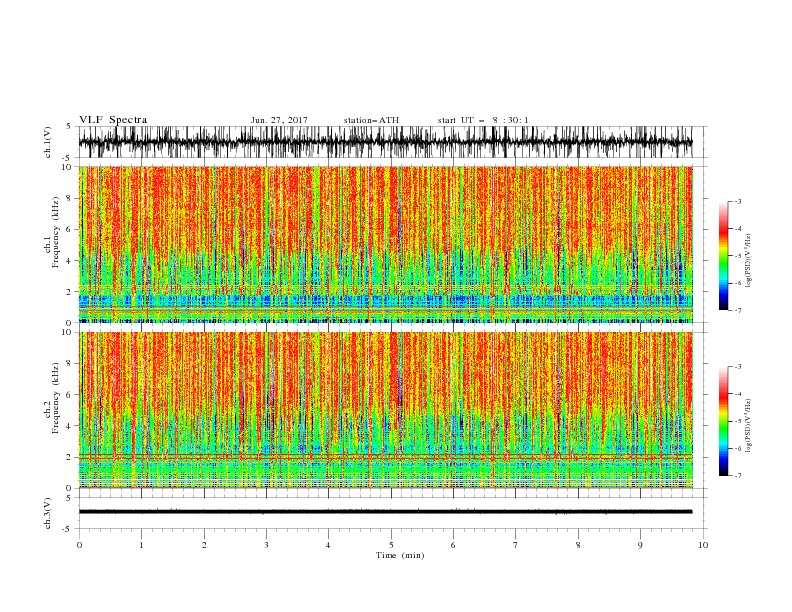
Task: Click the ch.2 PSD color scale bar
Action: pos(723,421)
